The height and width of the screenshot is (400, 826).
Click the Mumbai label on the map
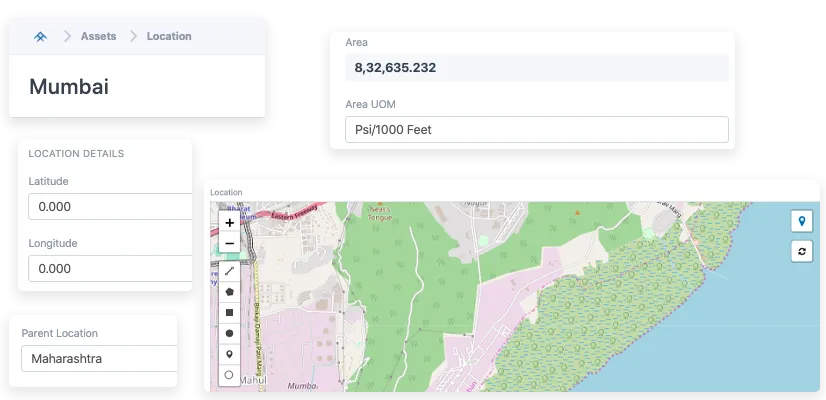coord(302,385)
